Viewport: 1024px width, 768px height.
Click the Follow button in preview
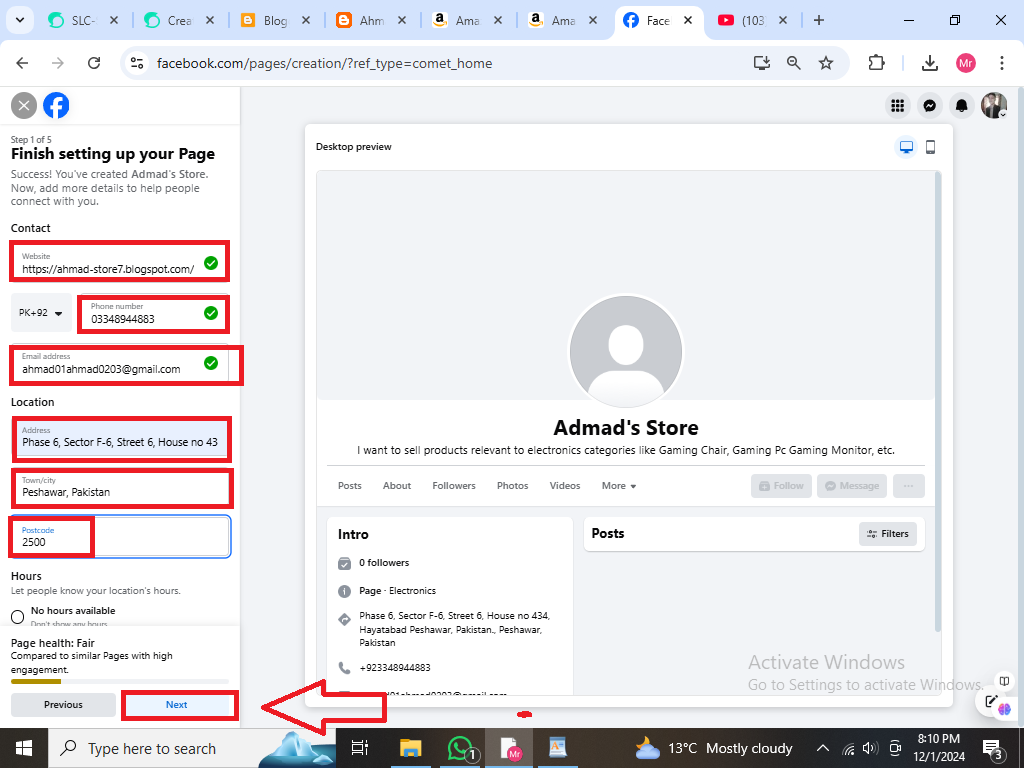point(781,486)
